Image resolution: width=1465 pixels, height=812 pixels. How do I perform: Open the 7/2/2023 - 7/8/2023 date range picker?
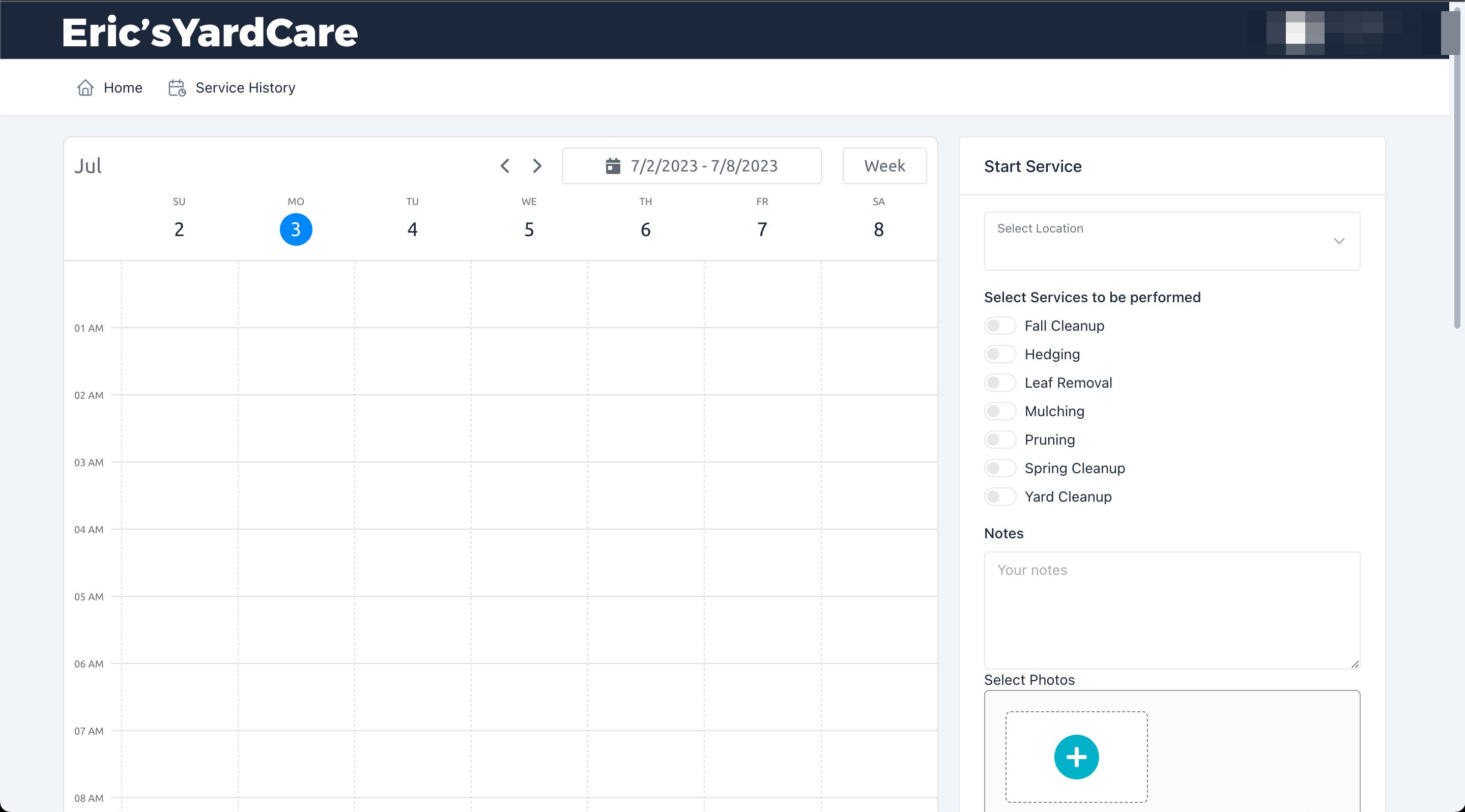(692, 166)
